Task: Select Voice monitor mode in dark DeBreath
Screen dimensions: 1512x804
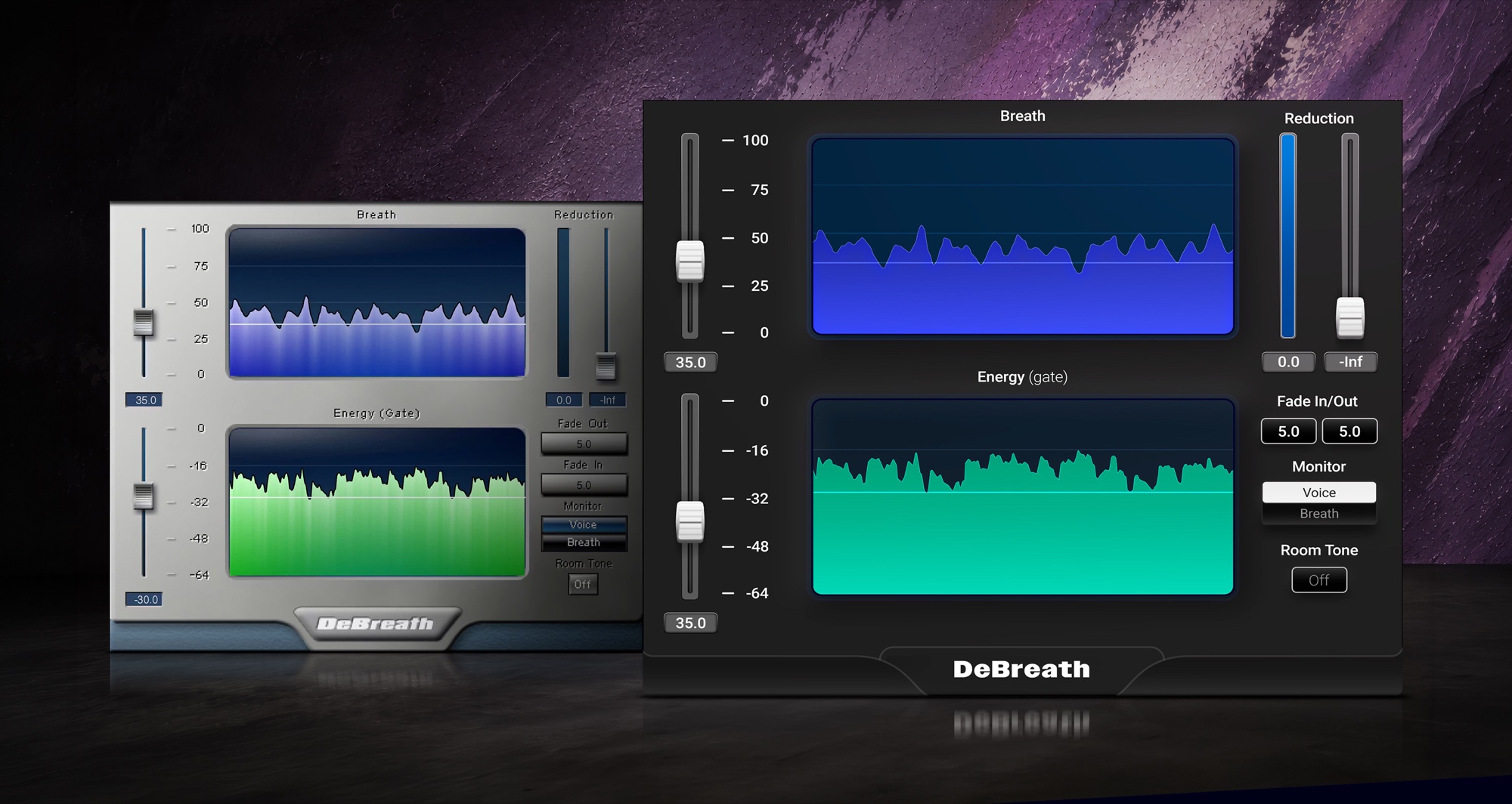Action: pyautogui.click(x=1319, y=492)
